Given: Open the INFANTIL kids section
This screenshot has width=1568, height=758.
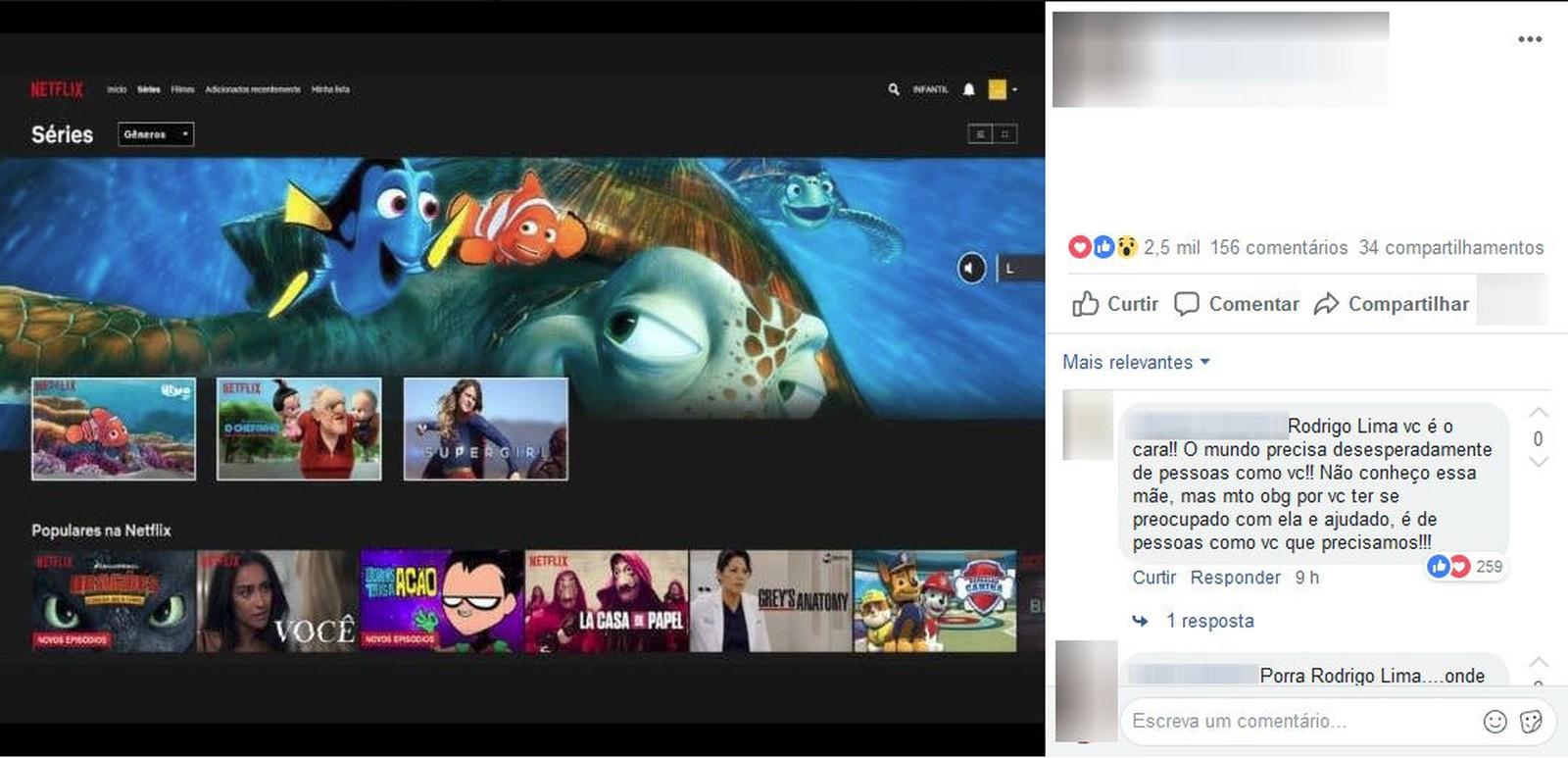Looking at the screenshot, I should click(930, 89).
